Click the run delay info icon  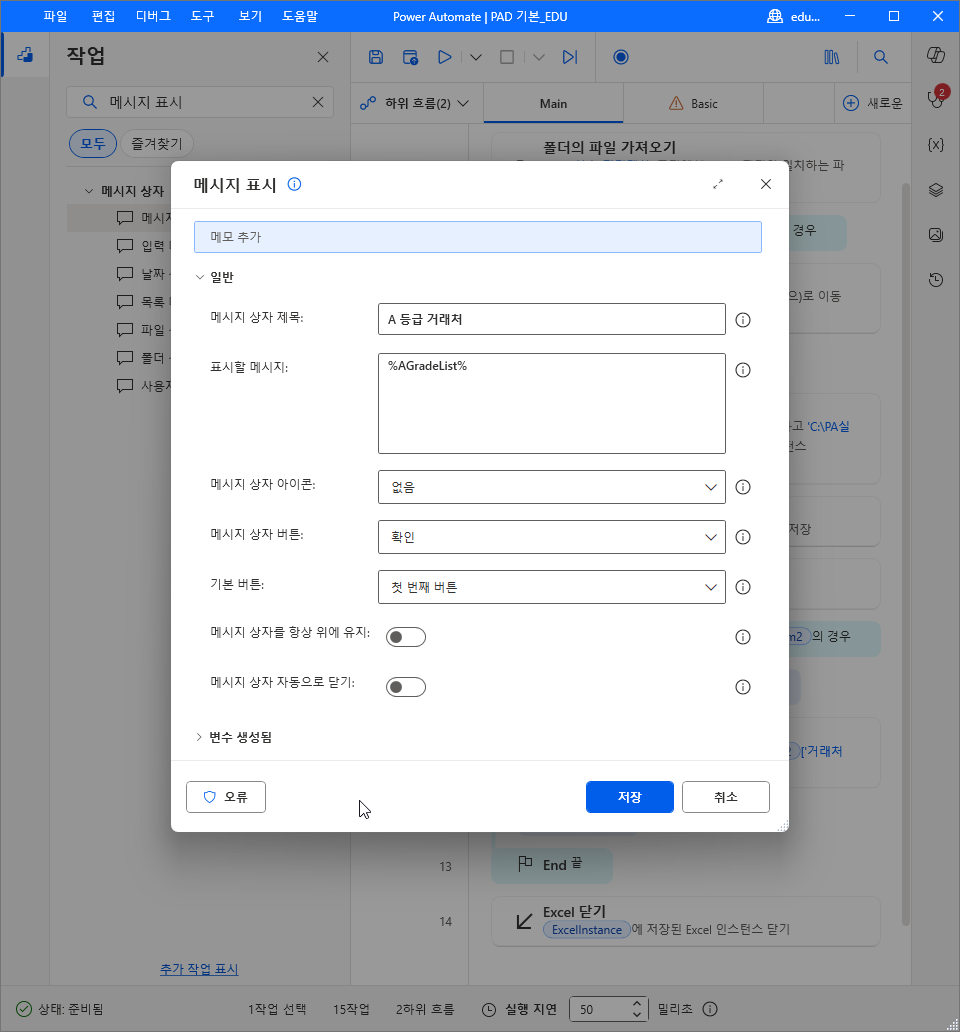coord(710,1009)
